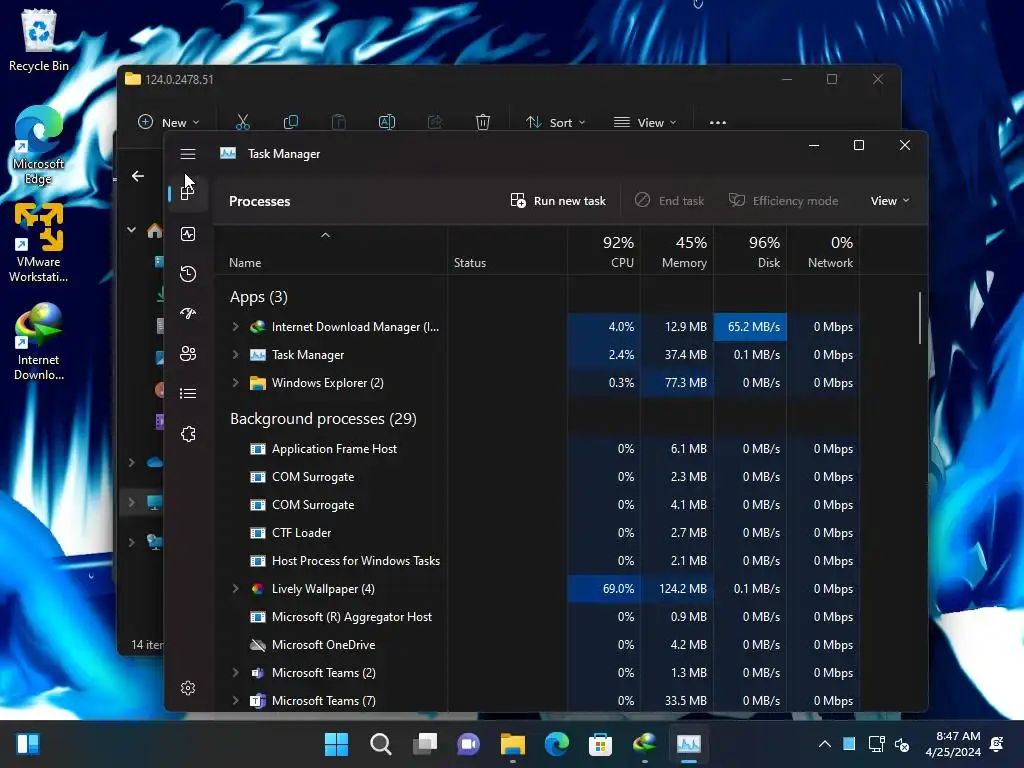Click Back arrow in File Explorer
This screenshot has width=1024, height=768.
[x=138, y=176]
